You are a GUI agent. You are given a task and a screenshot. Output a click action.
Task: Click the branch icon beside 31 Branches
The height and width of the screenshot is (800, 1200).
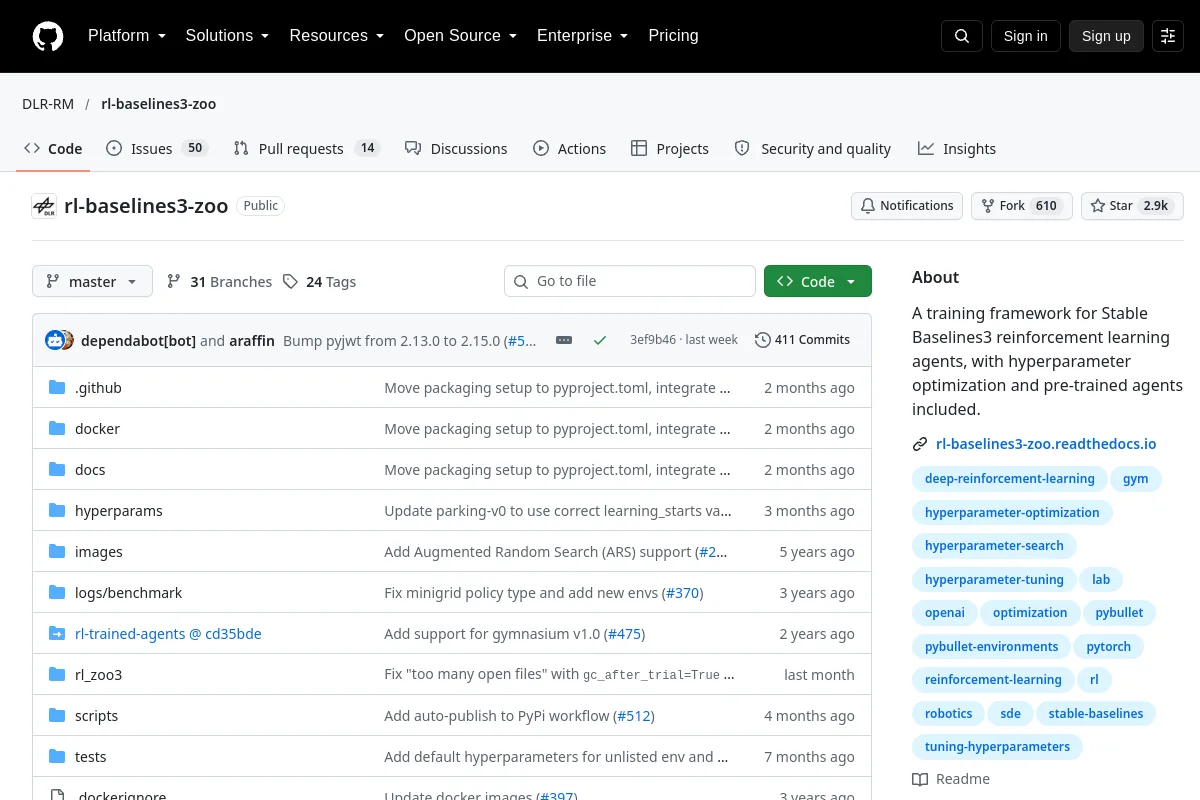click(x=174, y=282)
